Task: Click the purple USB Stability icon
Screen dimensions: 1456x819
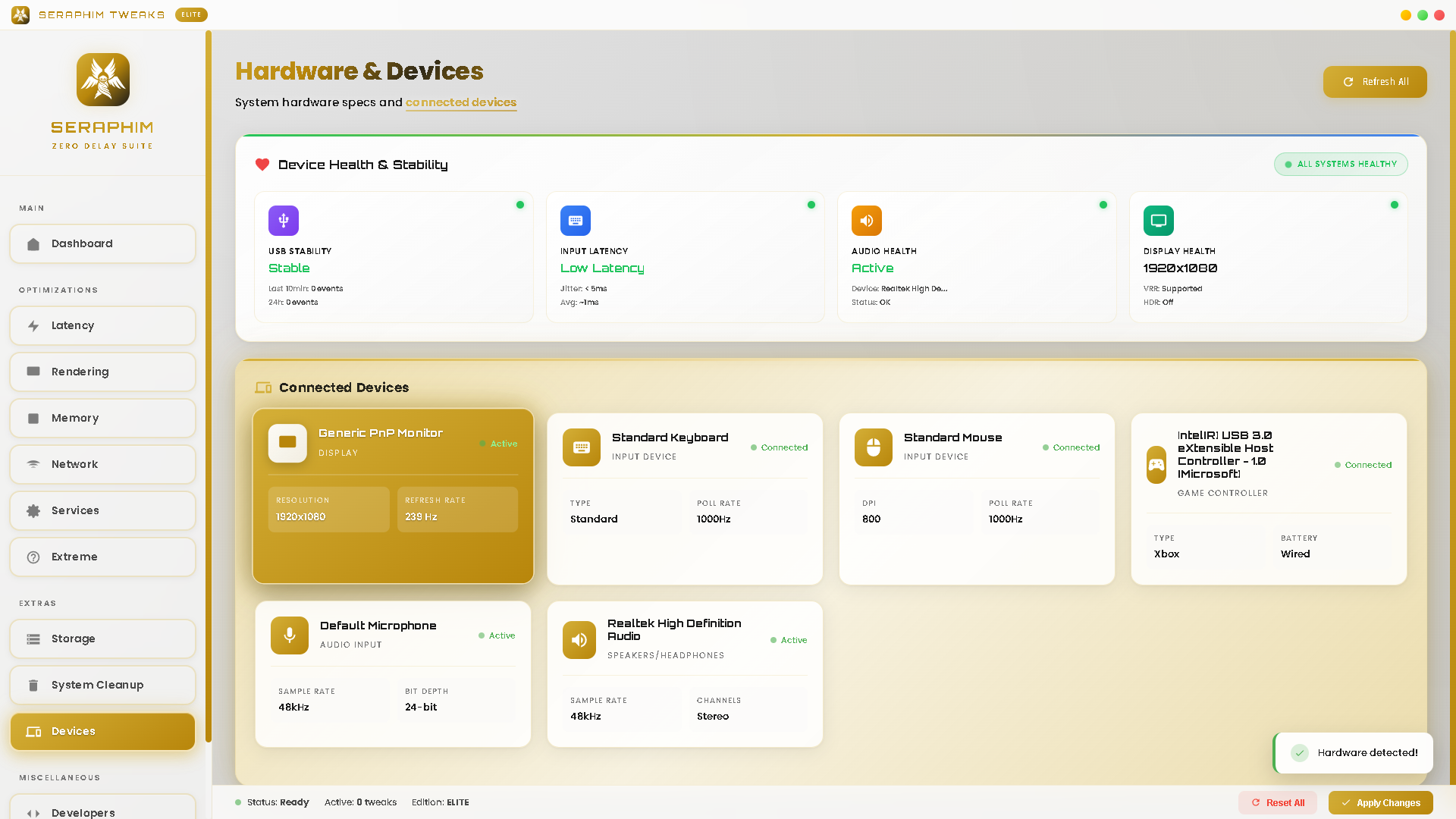Action: (x=284, y=221)
